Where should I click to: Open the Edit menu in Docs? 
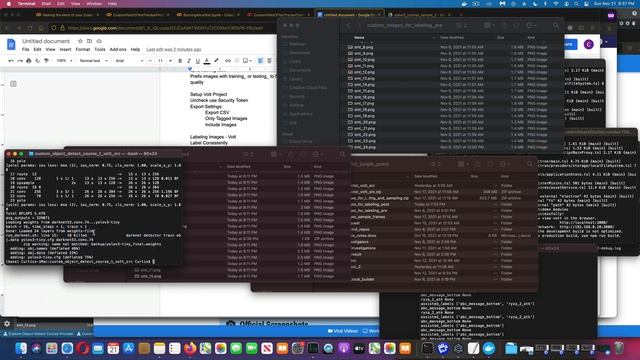[x=37, y=49]
